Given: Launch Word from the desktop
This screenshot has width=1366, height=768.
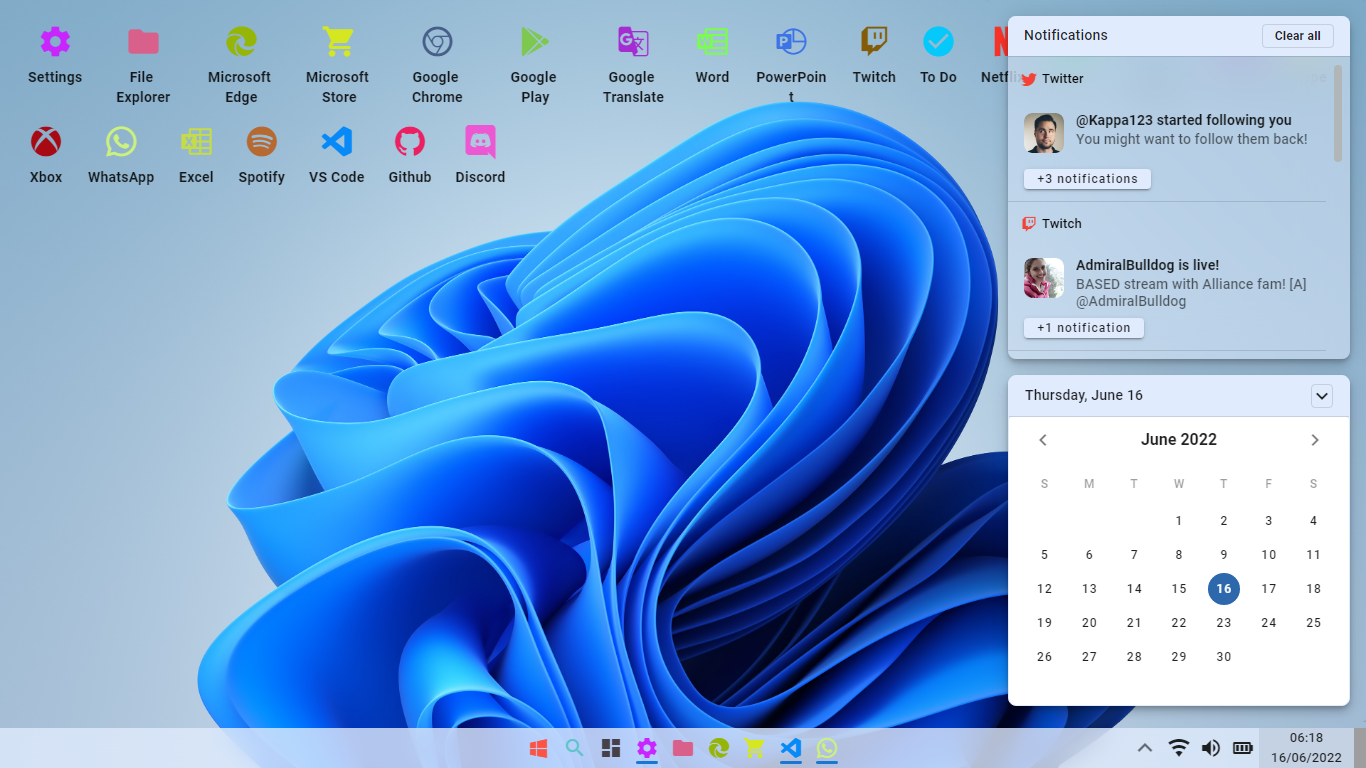Looking at the screenshot, I should click(712, 56).
